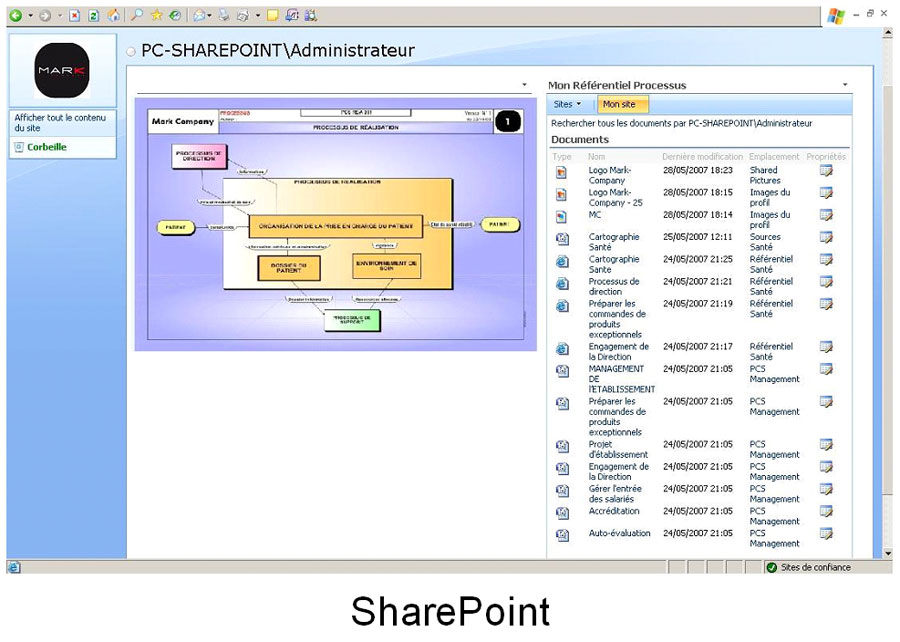Open the MANAGEMENT DE l'ETABLISSEMENT document

(622, 379)
